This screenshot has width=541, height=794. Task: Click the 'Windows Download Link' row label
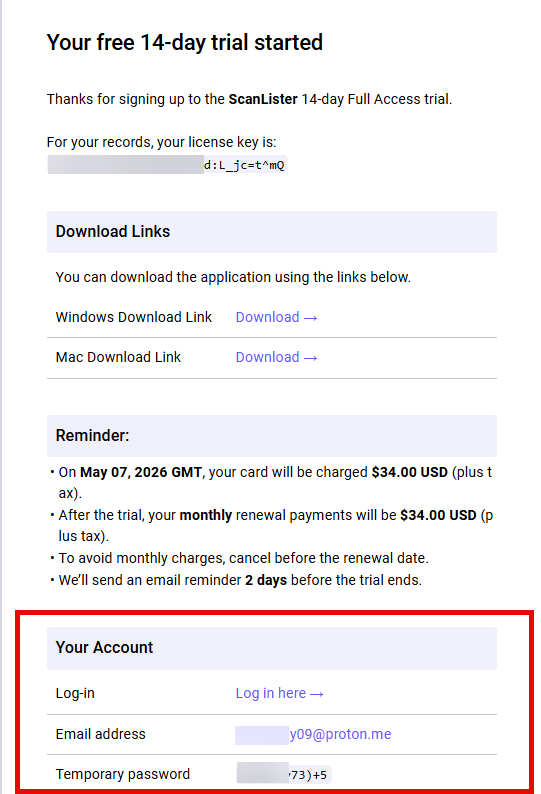[x=134, y=317]
